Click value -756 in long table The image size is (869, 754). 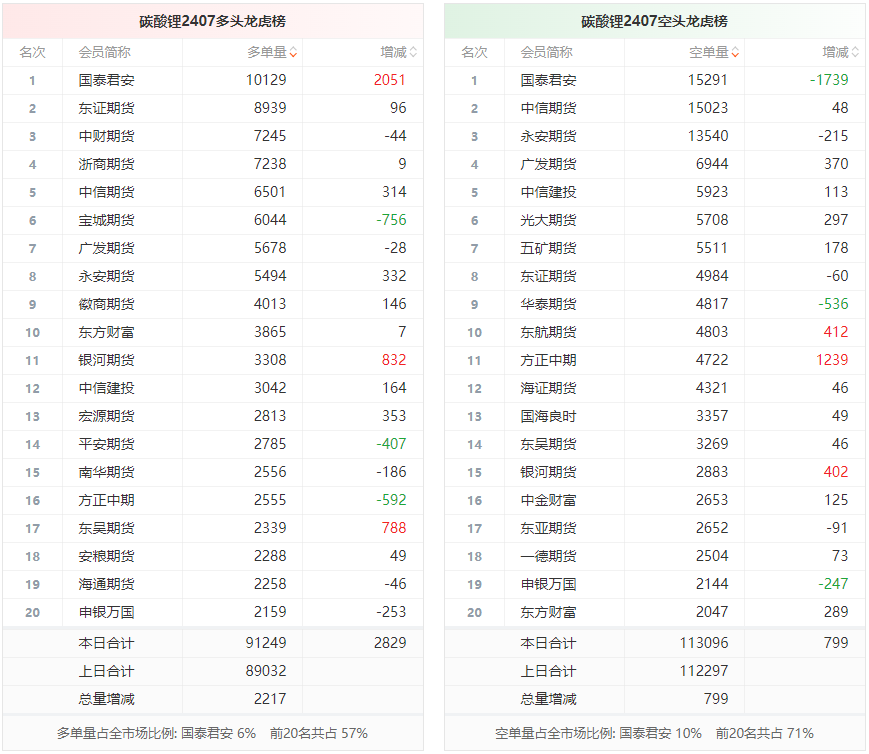(391, 220)
